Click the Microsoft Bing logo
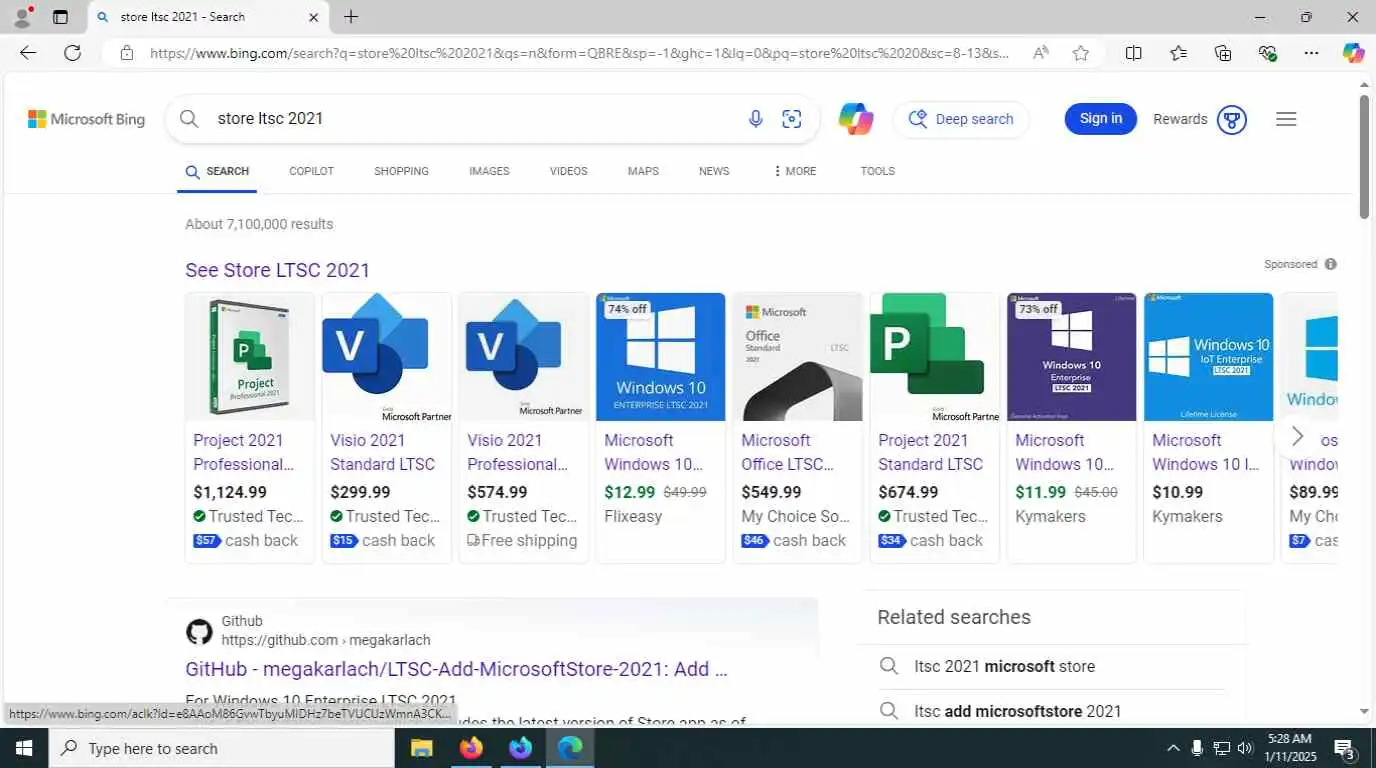This screenshot has height=768, width=1376. tap(86, 119)
